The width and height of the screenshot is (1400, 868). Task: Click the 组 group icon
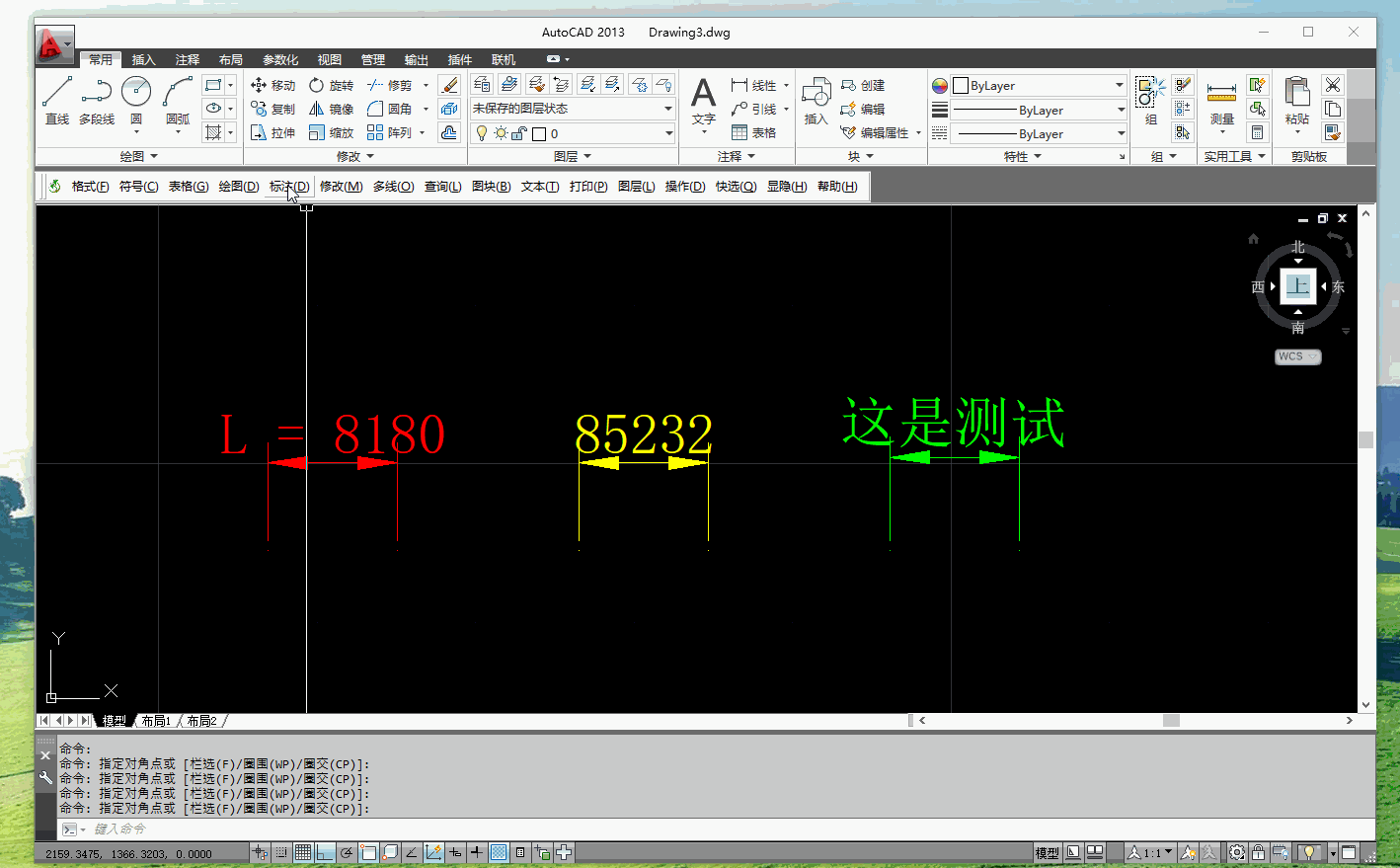tap(1150, 101)
